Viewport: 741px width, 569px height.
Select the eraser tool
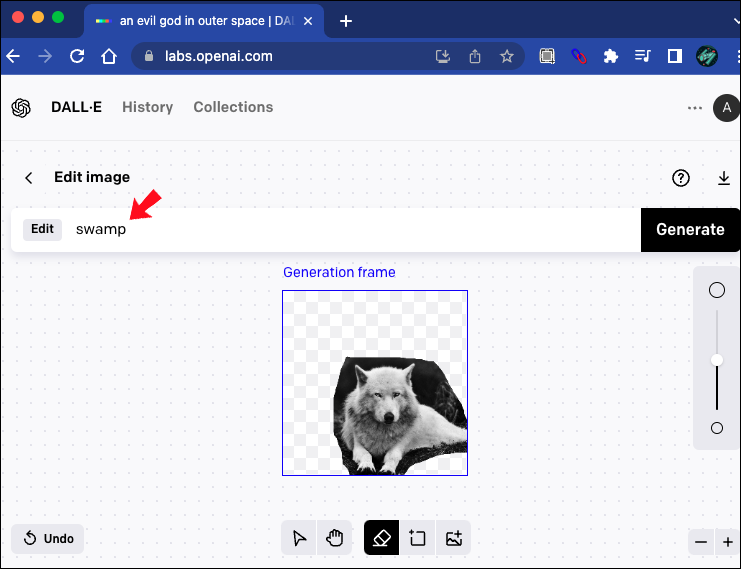tap(381, 538)
